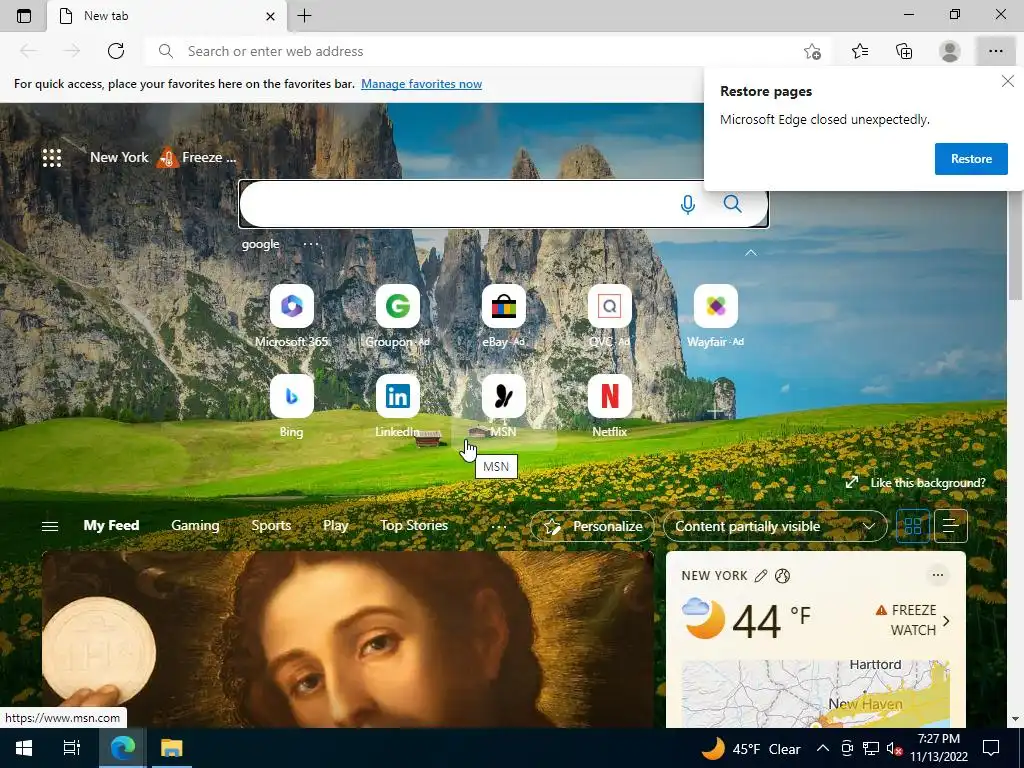Click the weather map thumbnail
This screenshot has width=1024, height=768.
815,694
